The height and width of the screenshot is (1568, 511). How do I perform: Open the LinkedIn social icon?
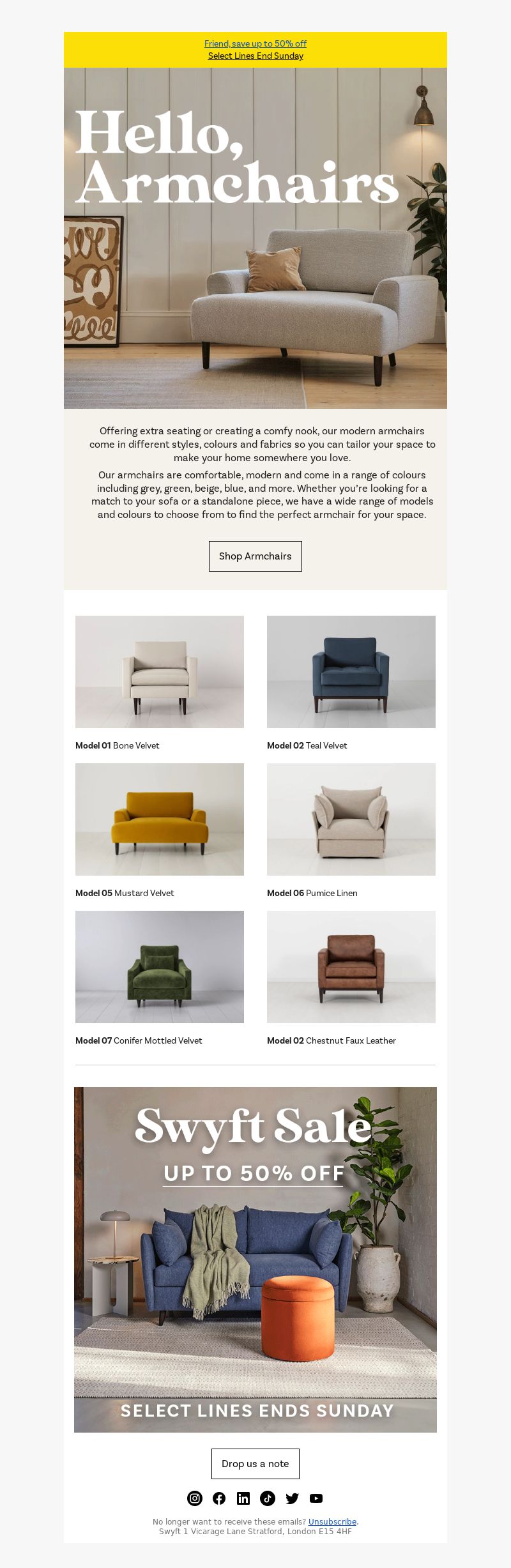point(243,1498)
